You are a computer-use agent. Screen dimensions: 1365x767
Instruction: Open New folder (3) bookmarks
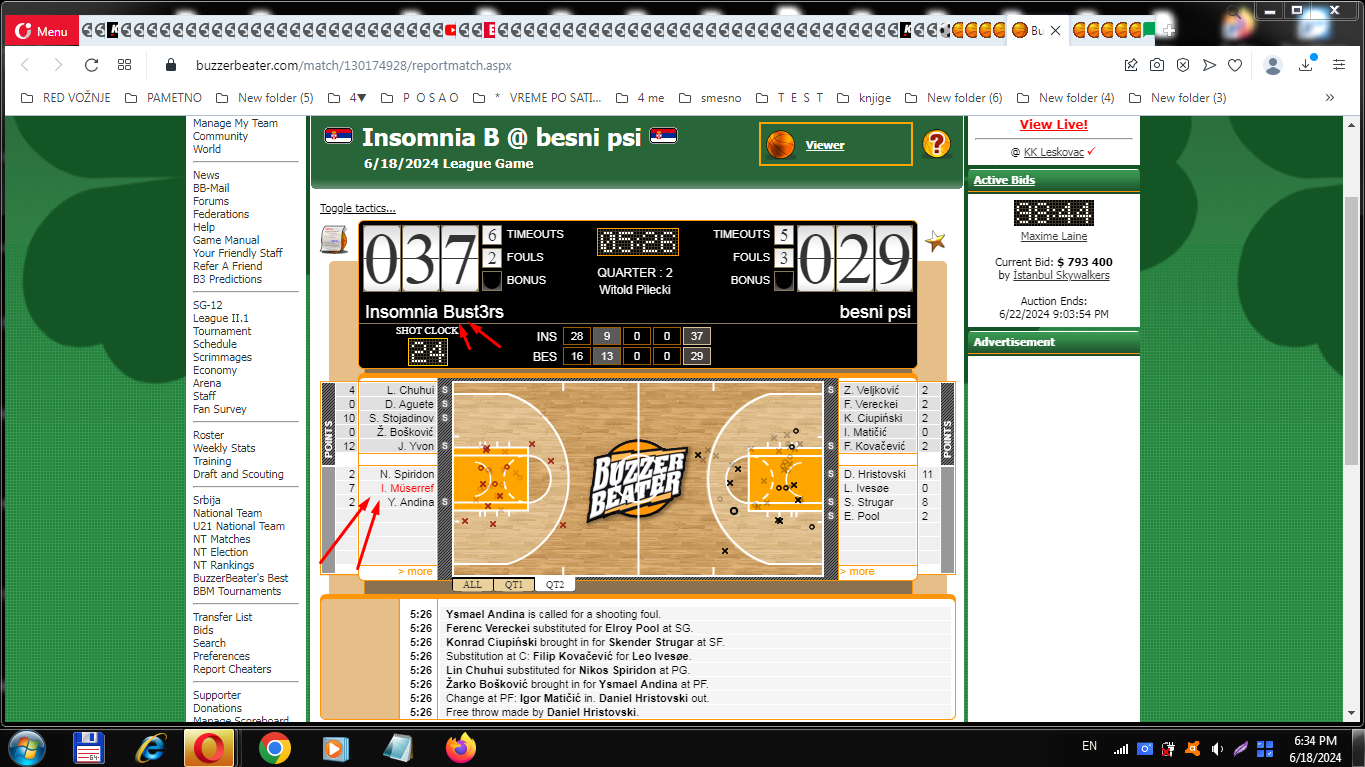[1177, 98]
